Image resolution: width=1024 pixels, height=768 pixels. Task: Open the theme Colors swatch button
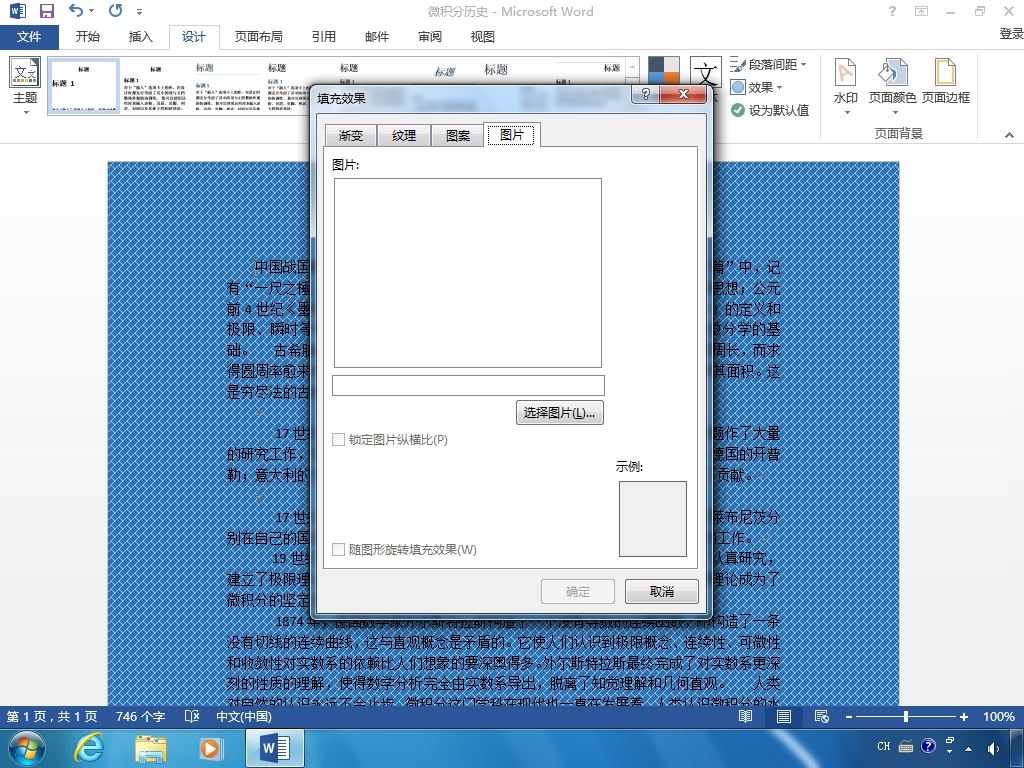pos(664,70)
